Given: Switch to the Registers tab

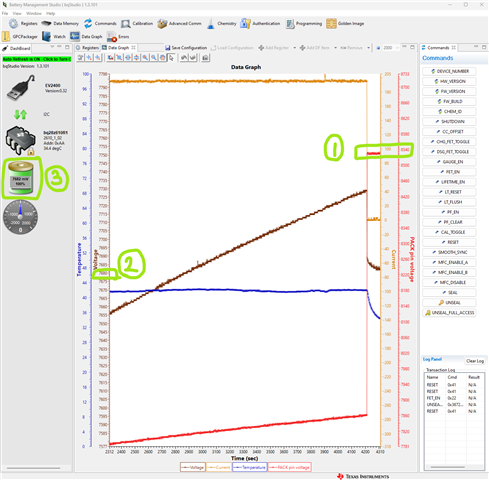Looking at the screenshot, I should [87, 48].
